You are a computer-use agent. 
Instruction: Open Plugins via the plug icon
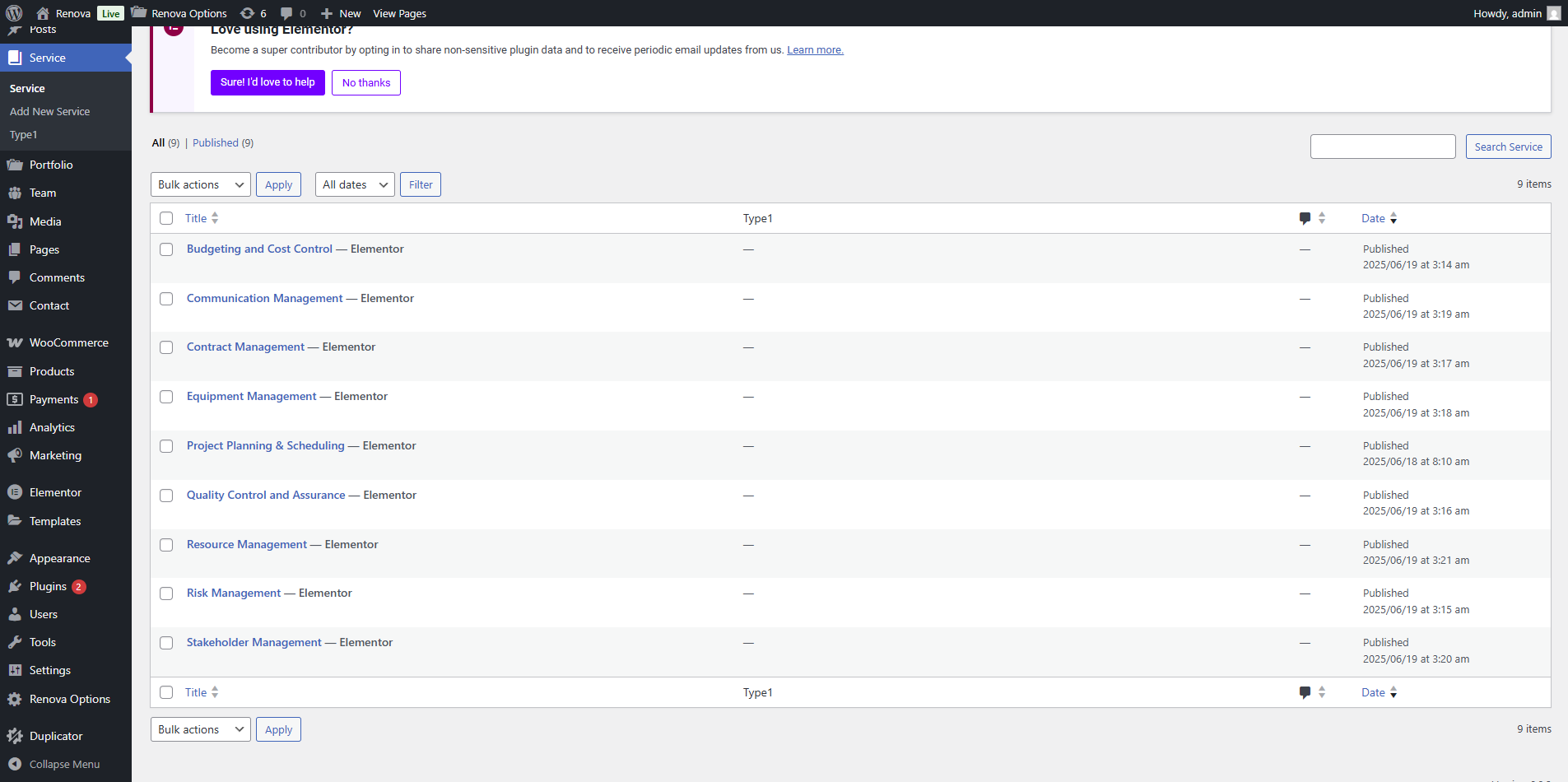15,586
